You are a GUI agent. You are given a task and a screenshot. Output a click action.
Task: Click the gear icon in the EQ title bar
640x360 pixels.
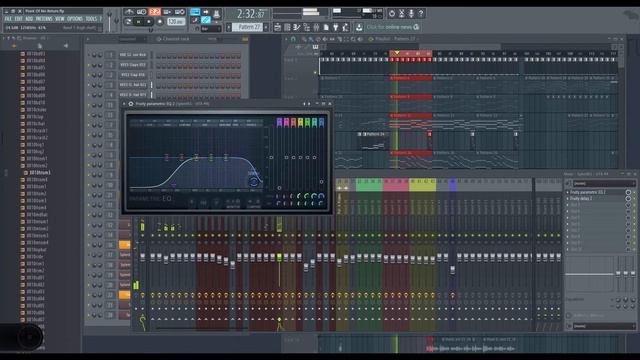tap(131, 104)
